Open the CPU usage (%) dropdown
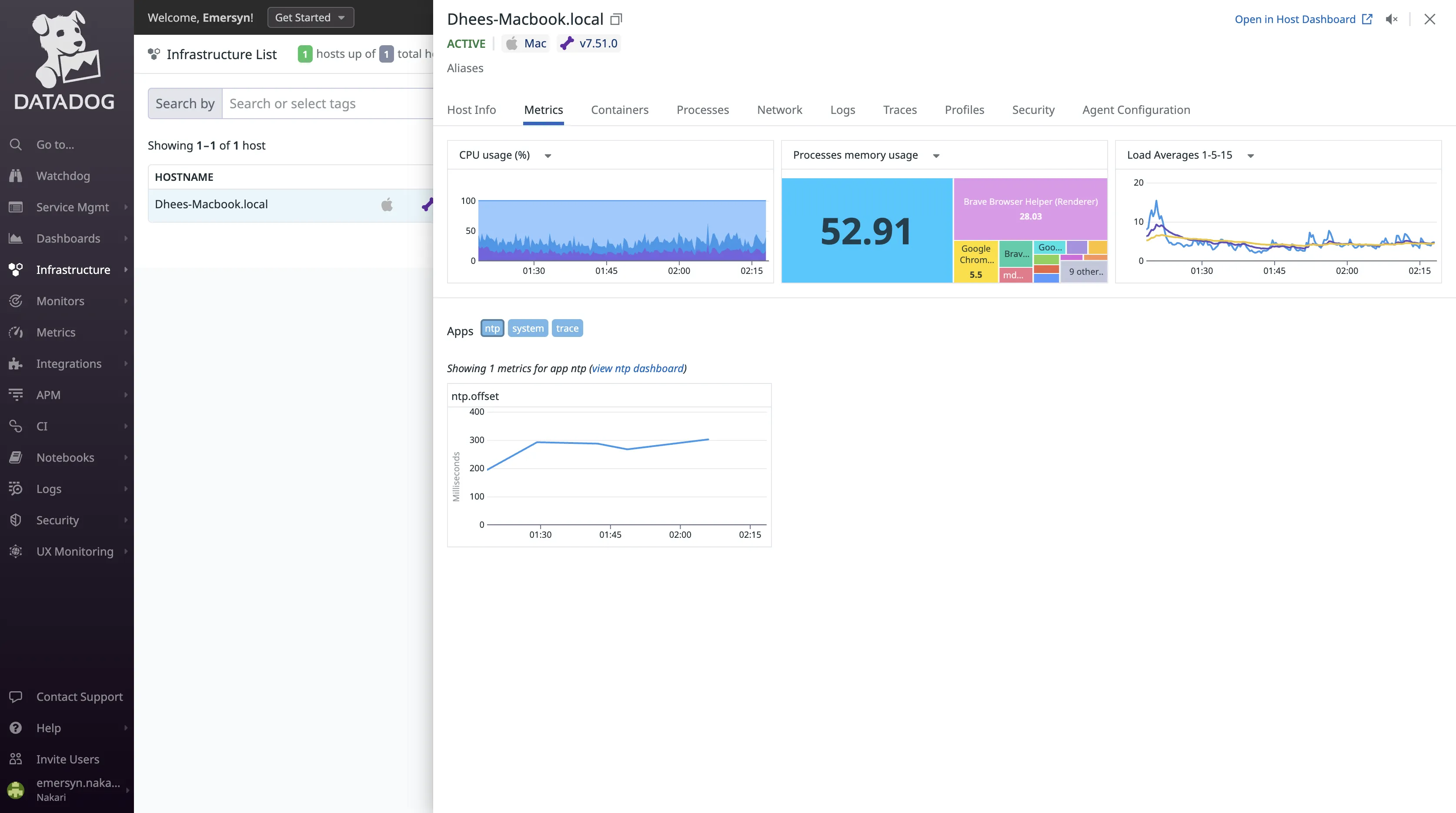The image size is (1456, 813). pyautogui.click(x=547, y=156)
